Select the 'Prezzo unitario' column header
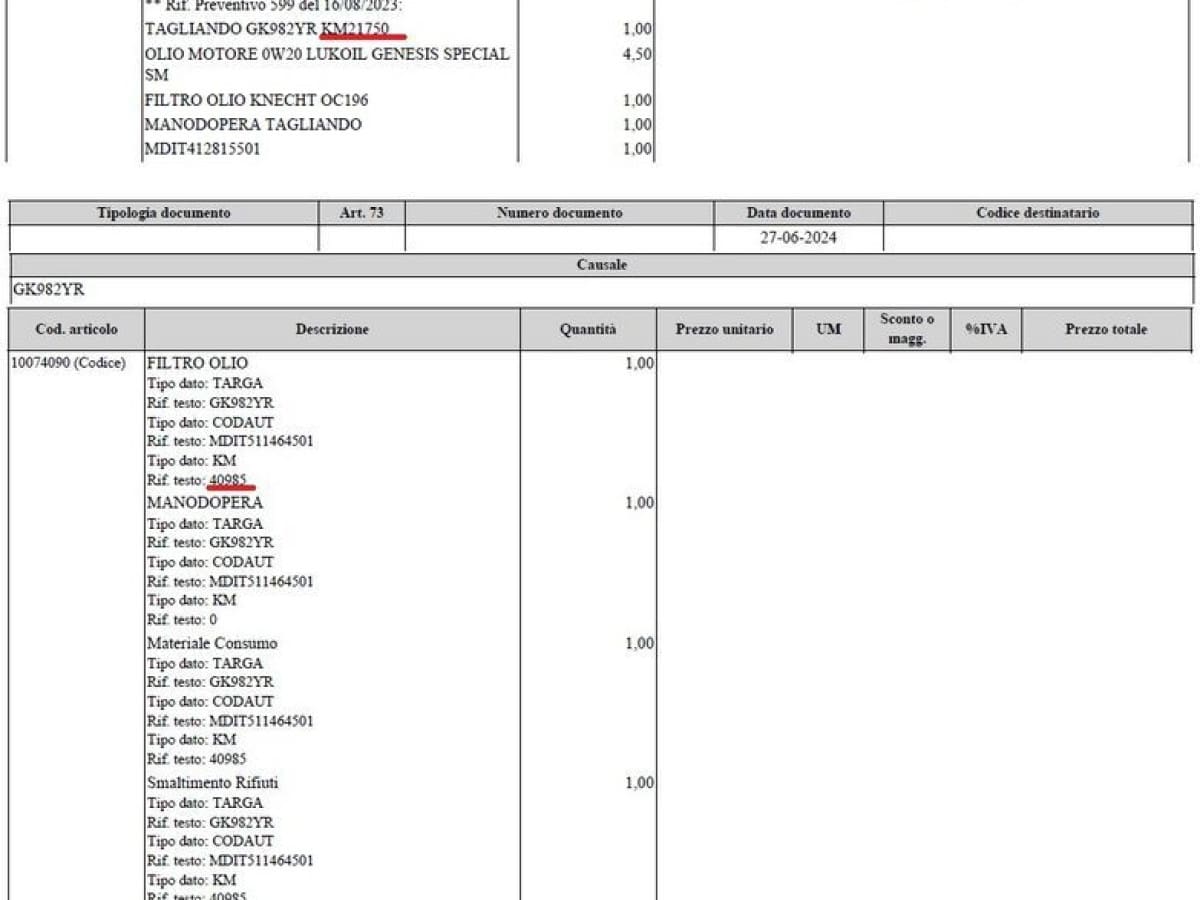Viewport: 1200px width, 900px height. coord(724,329)
